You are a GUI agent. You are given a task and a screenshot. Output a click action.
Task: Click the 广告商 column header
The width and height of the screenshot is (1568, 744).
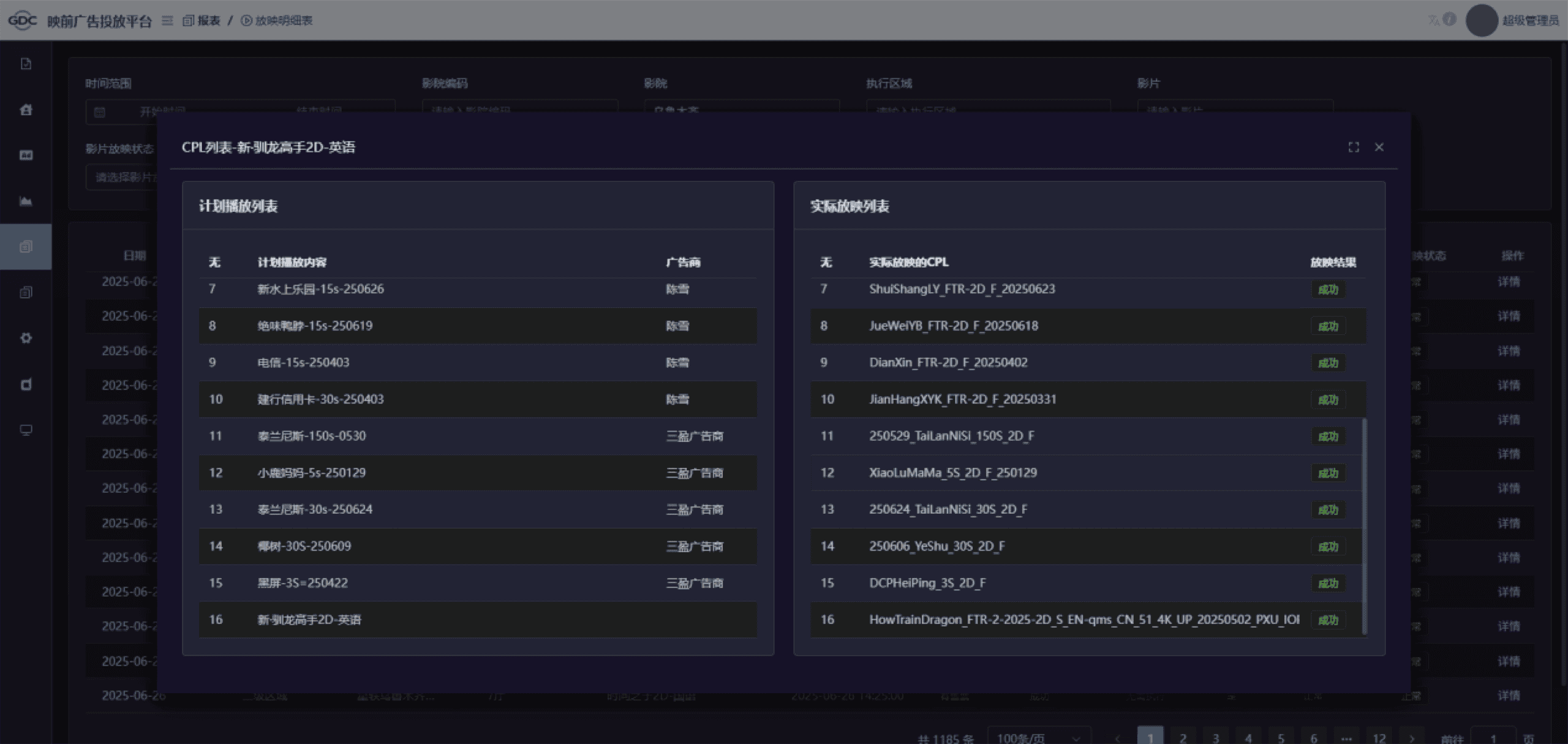coord(683,262)
